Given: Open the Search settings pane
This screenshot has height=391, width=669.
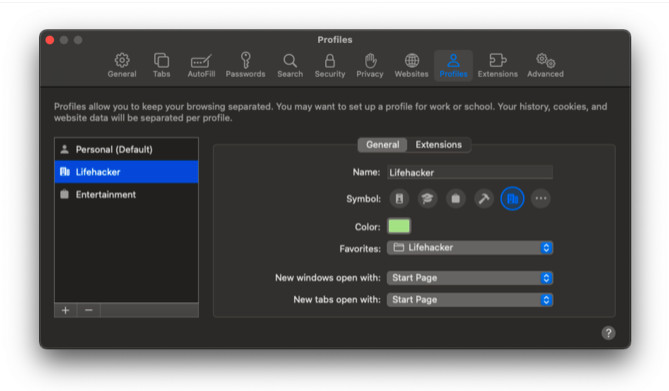Looking at the screenshot, I should tap(290, 65).
